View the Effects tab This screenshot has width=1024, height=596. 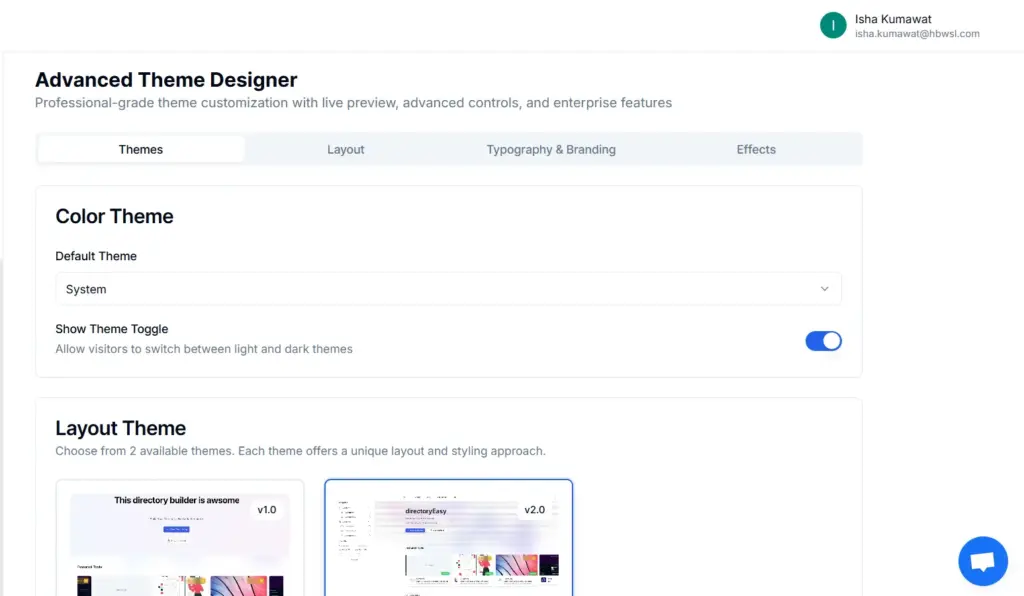click(755, 148)
